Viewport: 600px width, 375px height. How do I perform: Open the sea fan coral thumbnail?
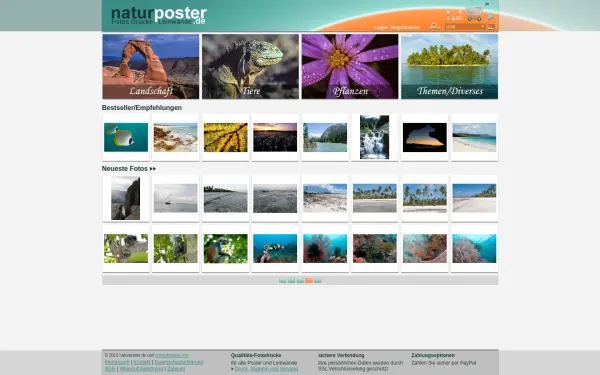tap(474, 249)
